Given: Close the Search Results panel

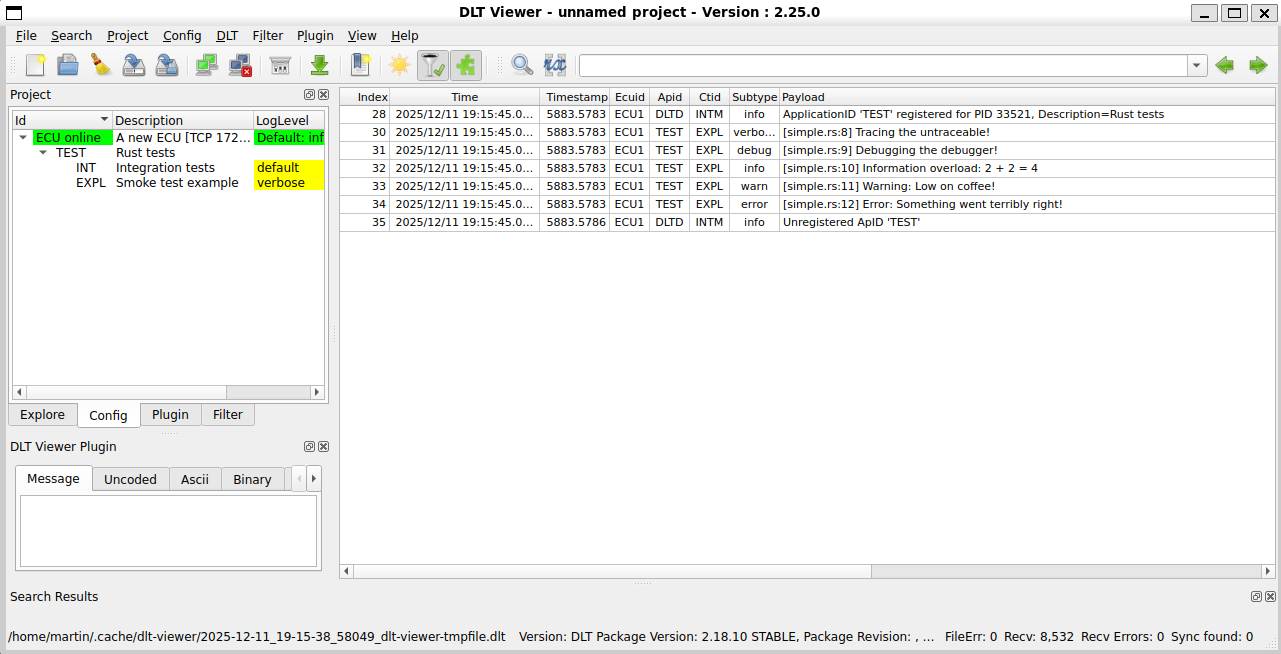Looking at the screenshot, I should [x=1269, y=596].
